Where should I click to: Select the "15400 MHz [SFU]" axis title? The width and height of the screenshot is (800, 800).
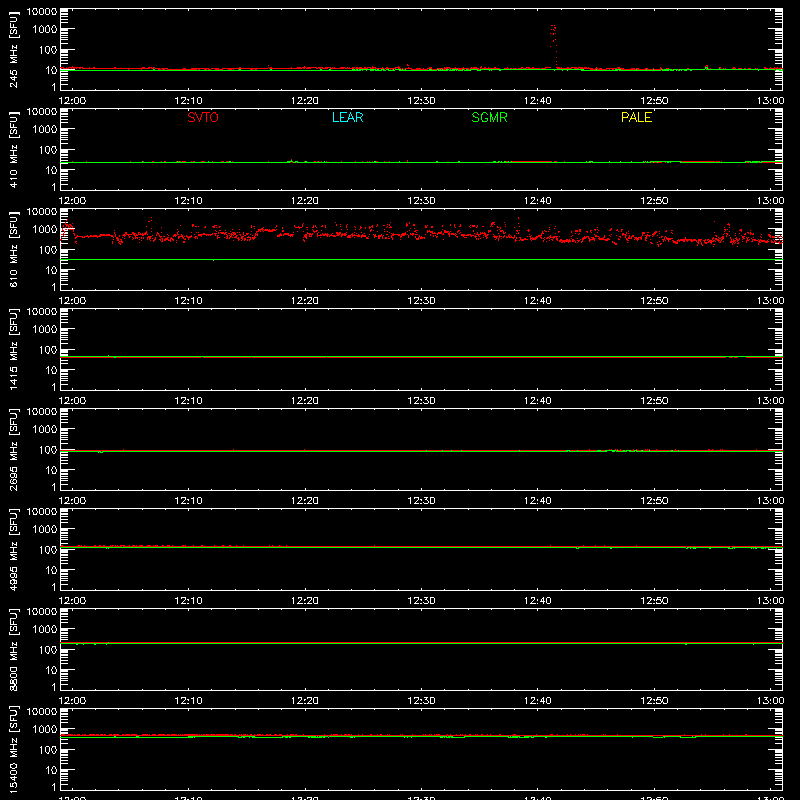coord(13,749)
